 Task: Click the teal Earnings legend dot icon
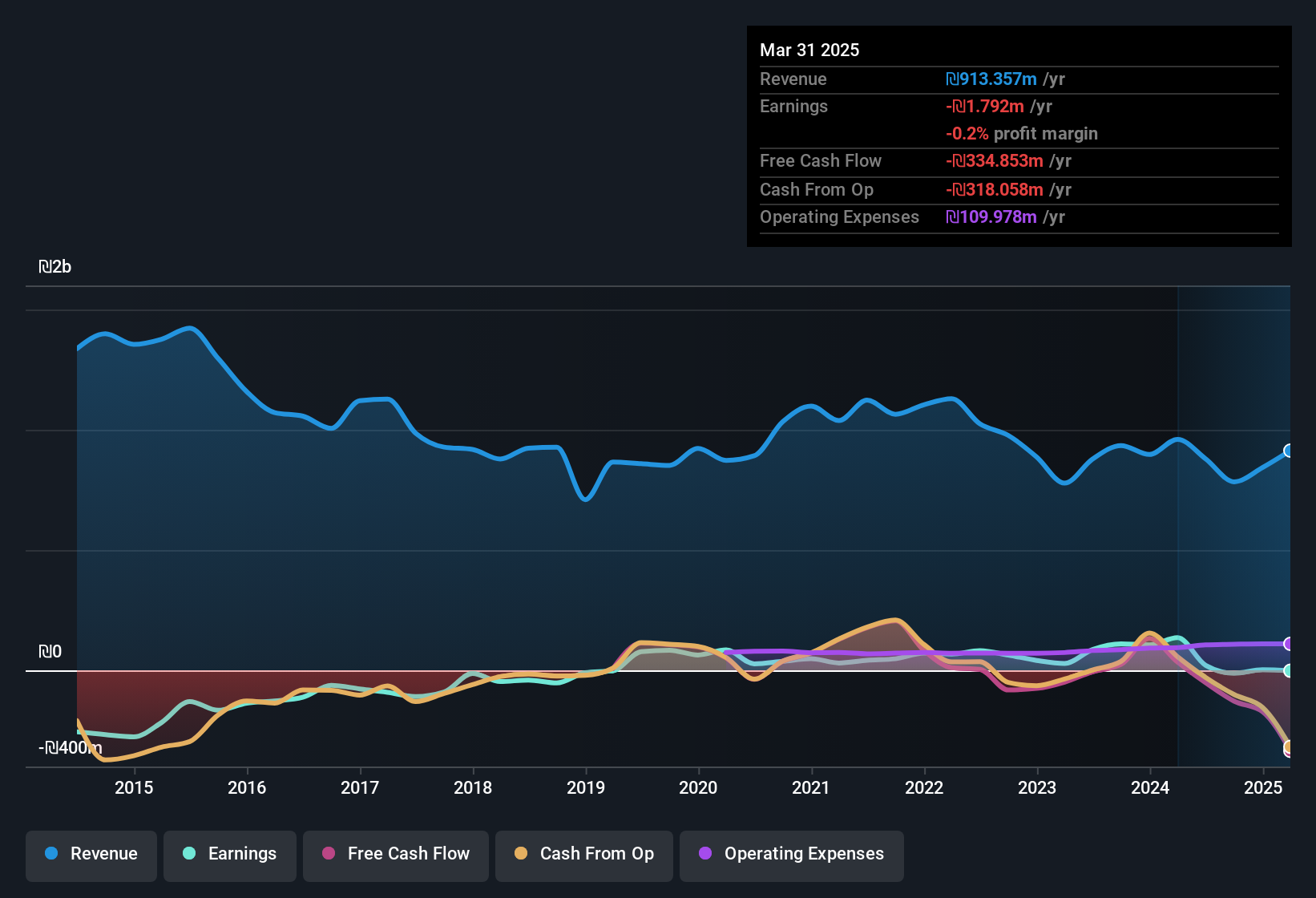point(189,854)
